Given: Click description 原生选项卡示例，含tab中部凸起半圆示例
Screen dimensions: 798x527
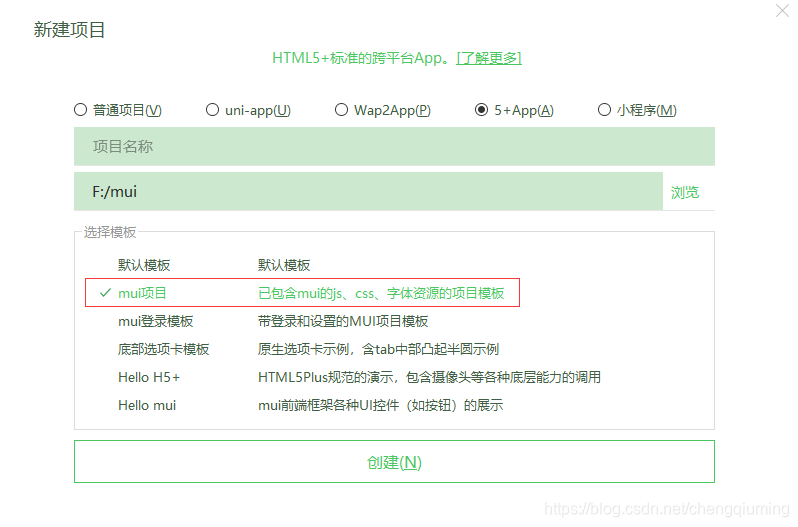Looking at the screenshot, I should click(378, 349).
